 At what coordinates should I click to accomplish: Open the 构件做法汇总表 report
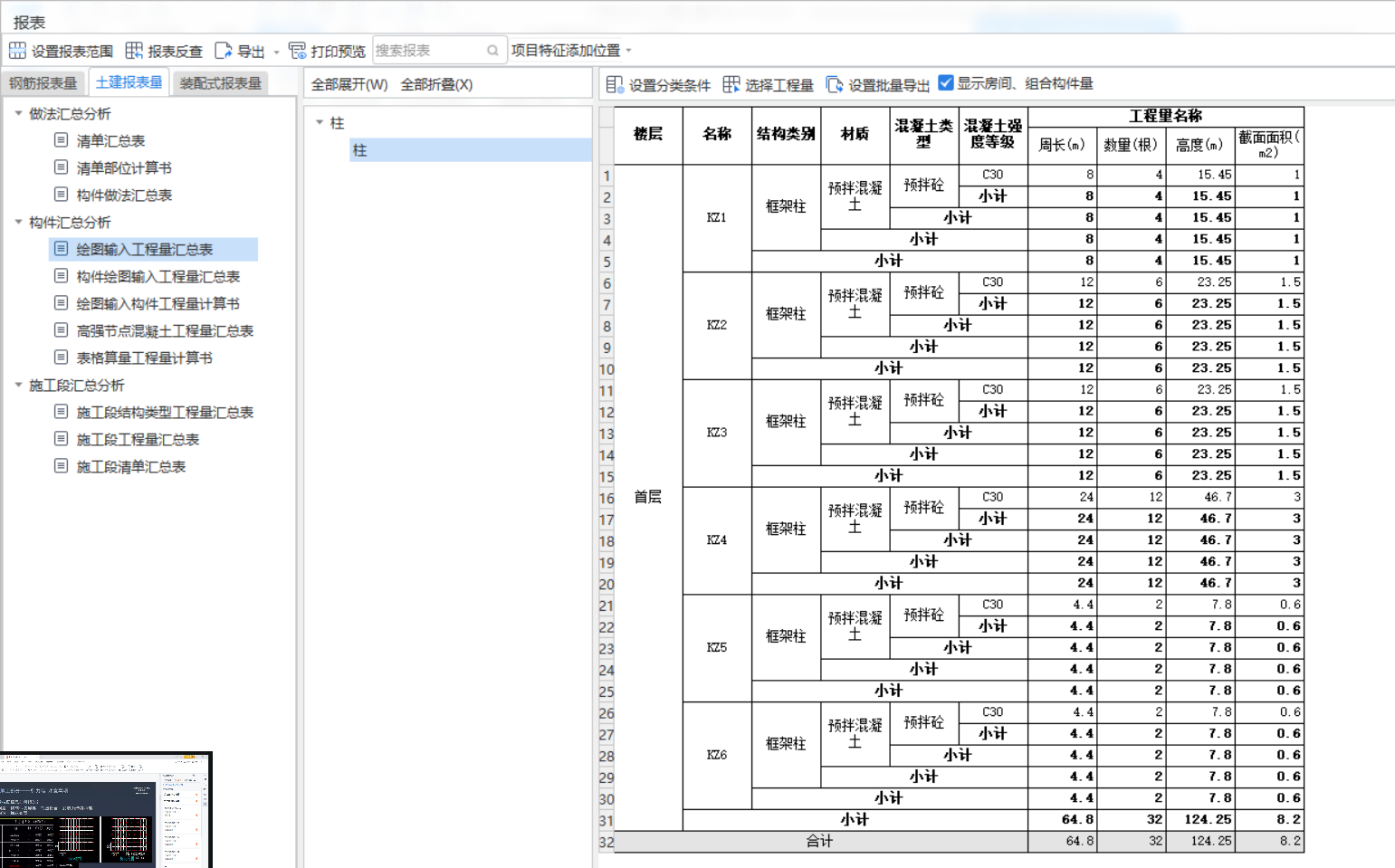pyautogui.click(x=124, y=195)
